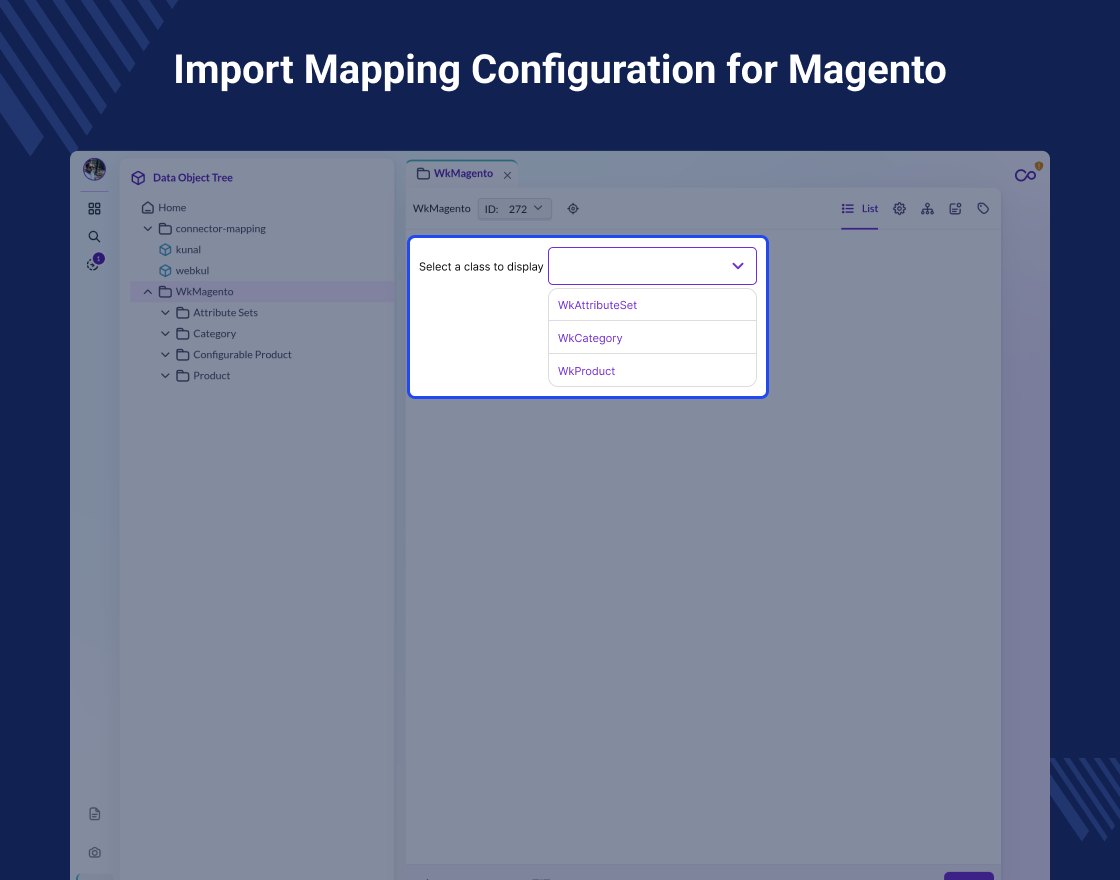Image resolution: width=1120 pixels, height=880 pixels.
Task: Open notifications icon with badge 1
Action: pyautogui.click(x=94, y=263)
